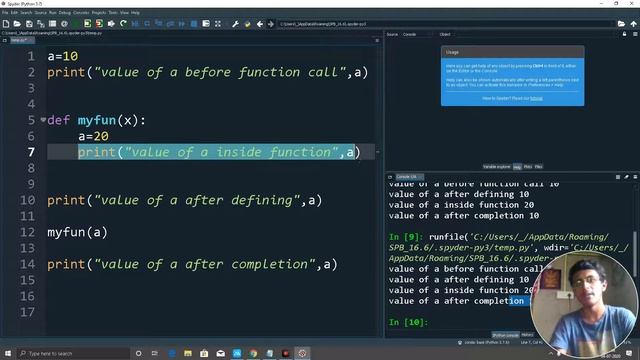The height and width of the screenshot is (360, 640).
Task: Click the debug step icon
Action: pyautogui.click(x=147, y=24)
